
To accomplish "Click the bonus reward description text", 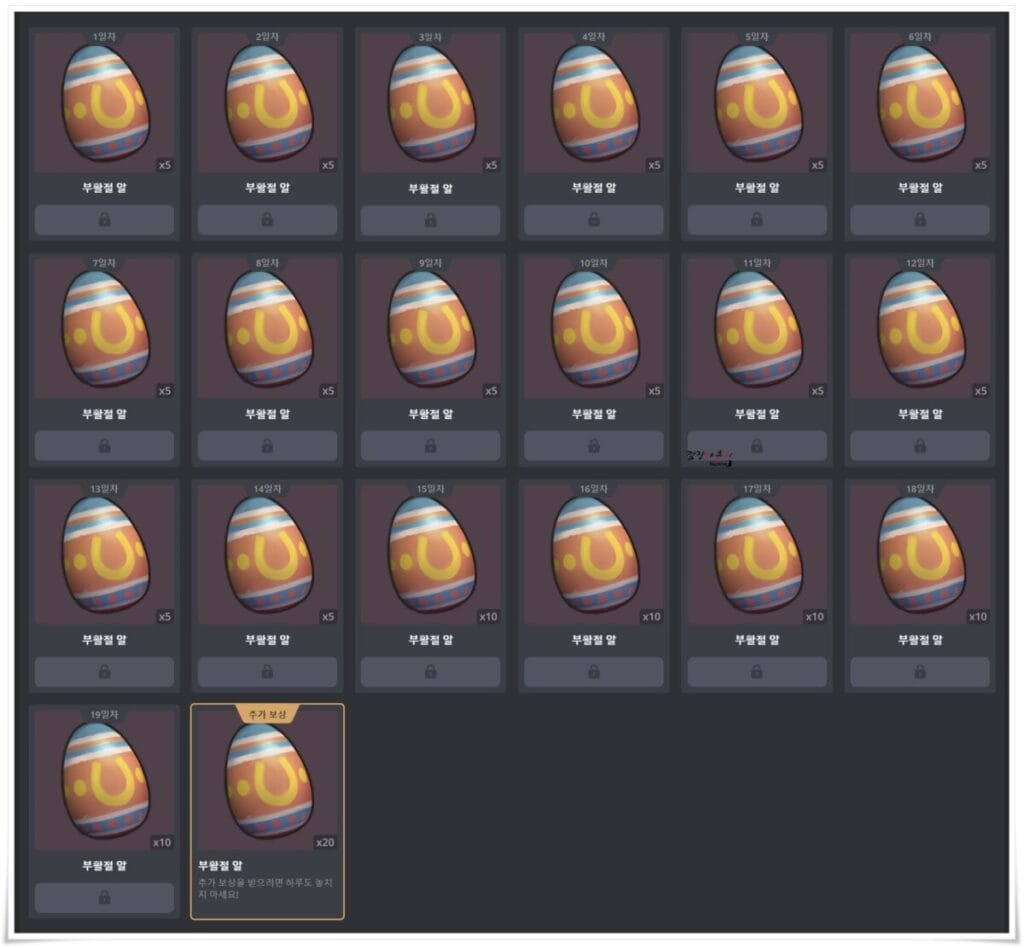I will [x=265, y=889].
